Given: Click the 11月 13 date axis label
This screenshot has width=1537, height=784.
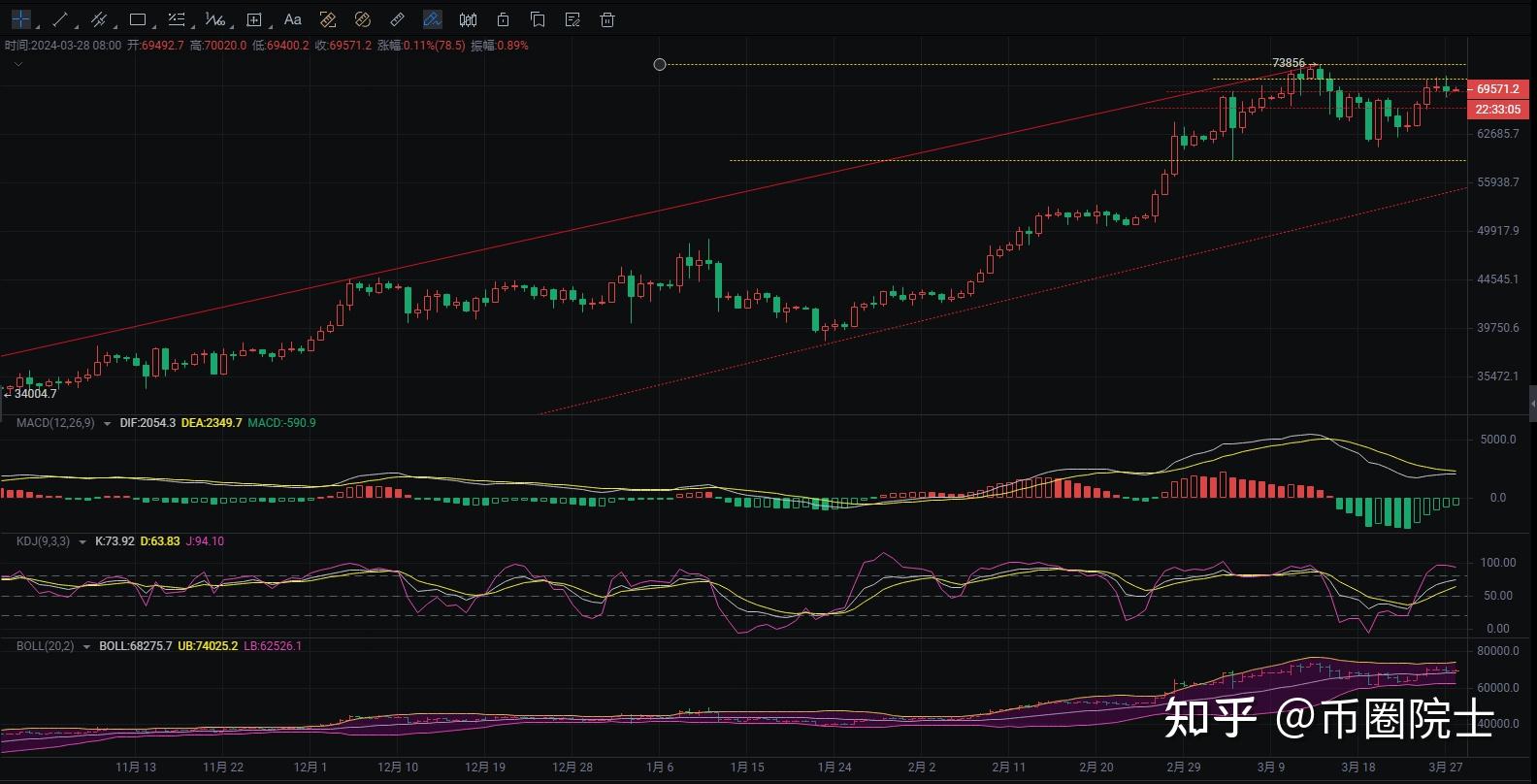Looking at the screenshot, I should [x=136, y=767].
